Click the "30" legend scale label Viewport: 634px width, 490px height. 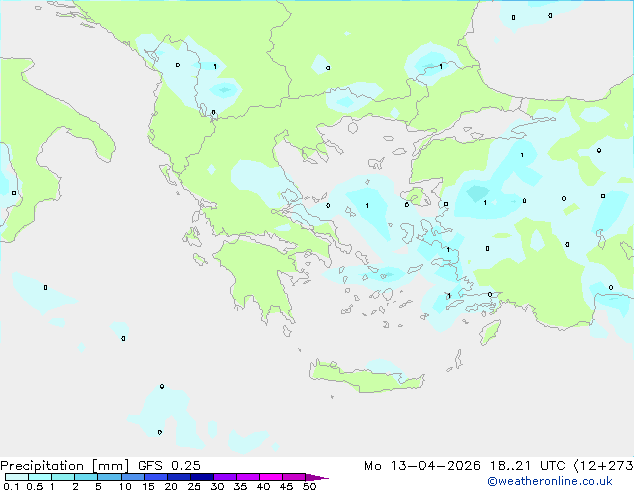217,486
